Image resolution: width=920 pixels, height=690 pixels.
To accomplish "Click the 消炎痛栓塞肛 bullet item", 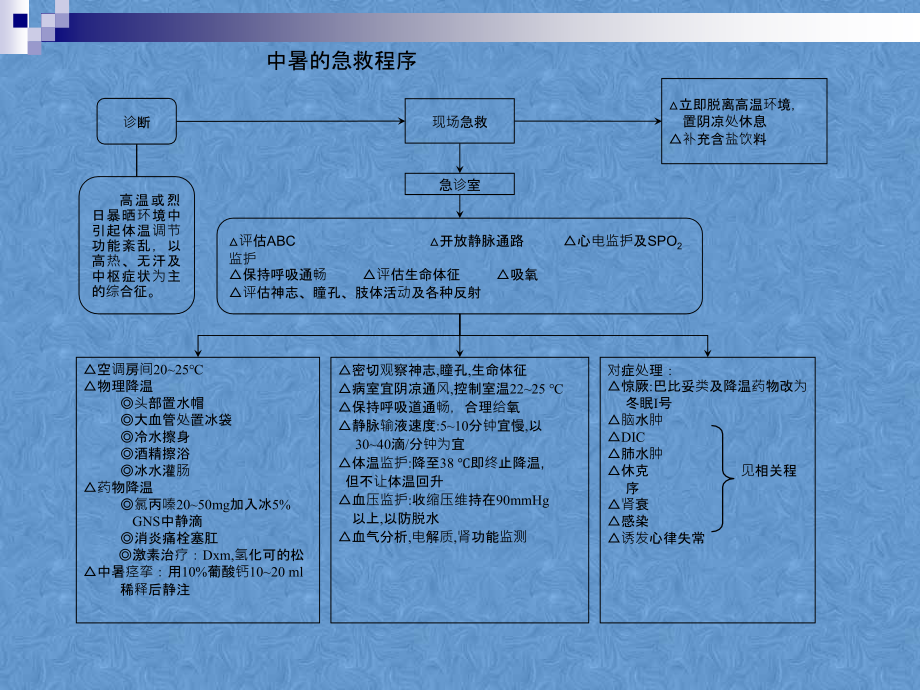I will (x=169, y=538).
